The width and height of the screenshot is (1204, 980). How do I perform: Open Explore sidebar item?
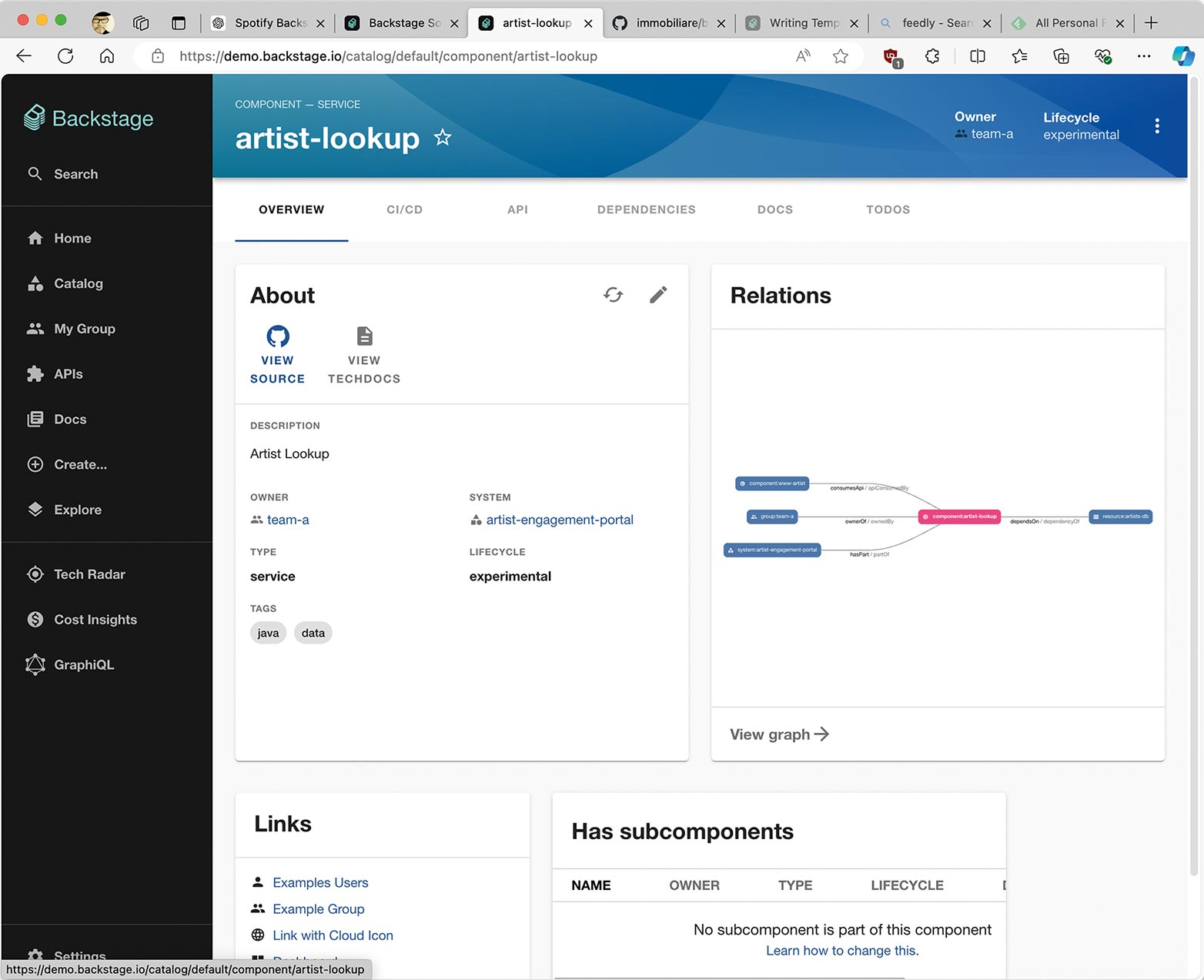(64, 510)
